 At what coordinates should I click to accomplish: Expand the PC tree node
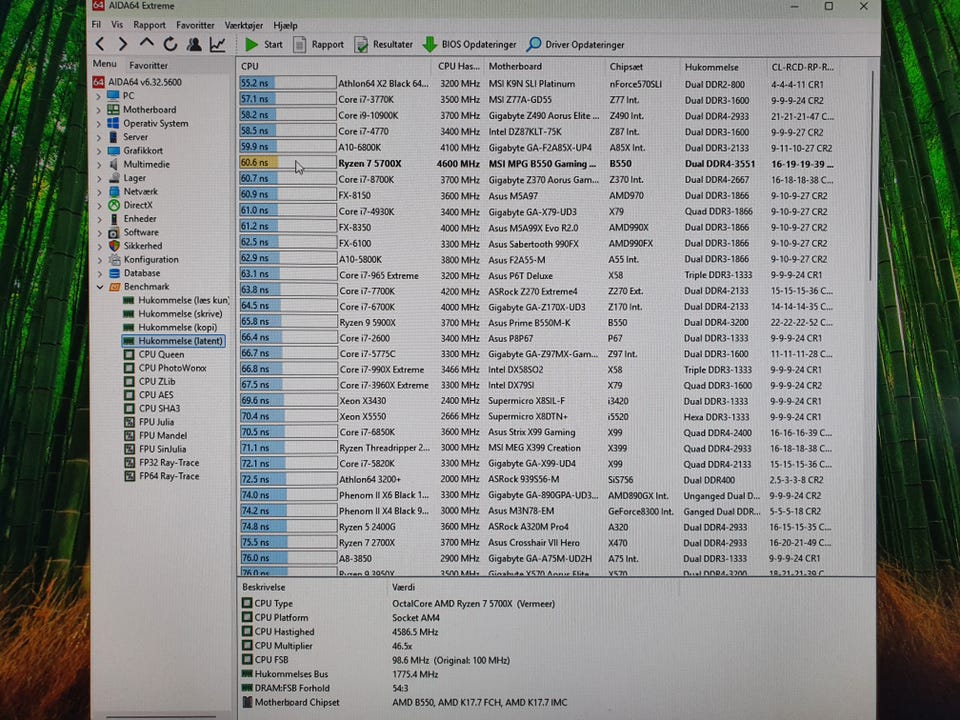[99, 96]
